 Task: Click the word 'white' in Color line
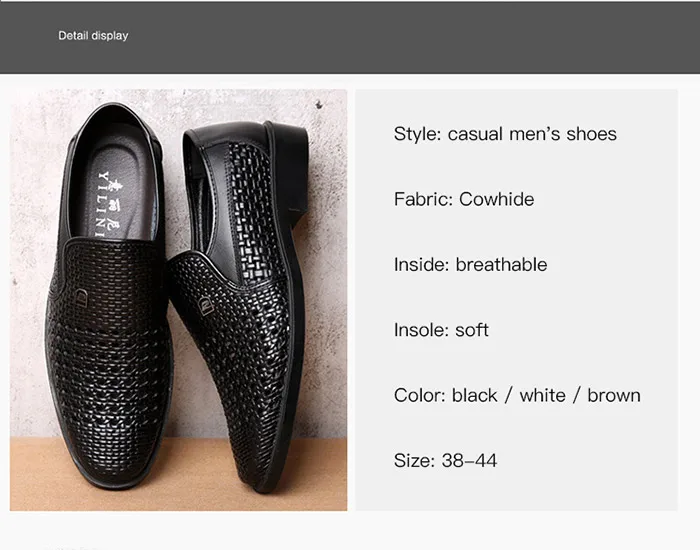coord(543,395)
